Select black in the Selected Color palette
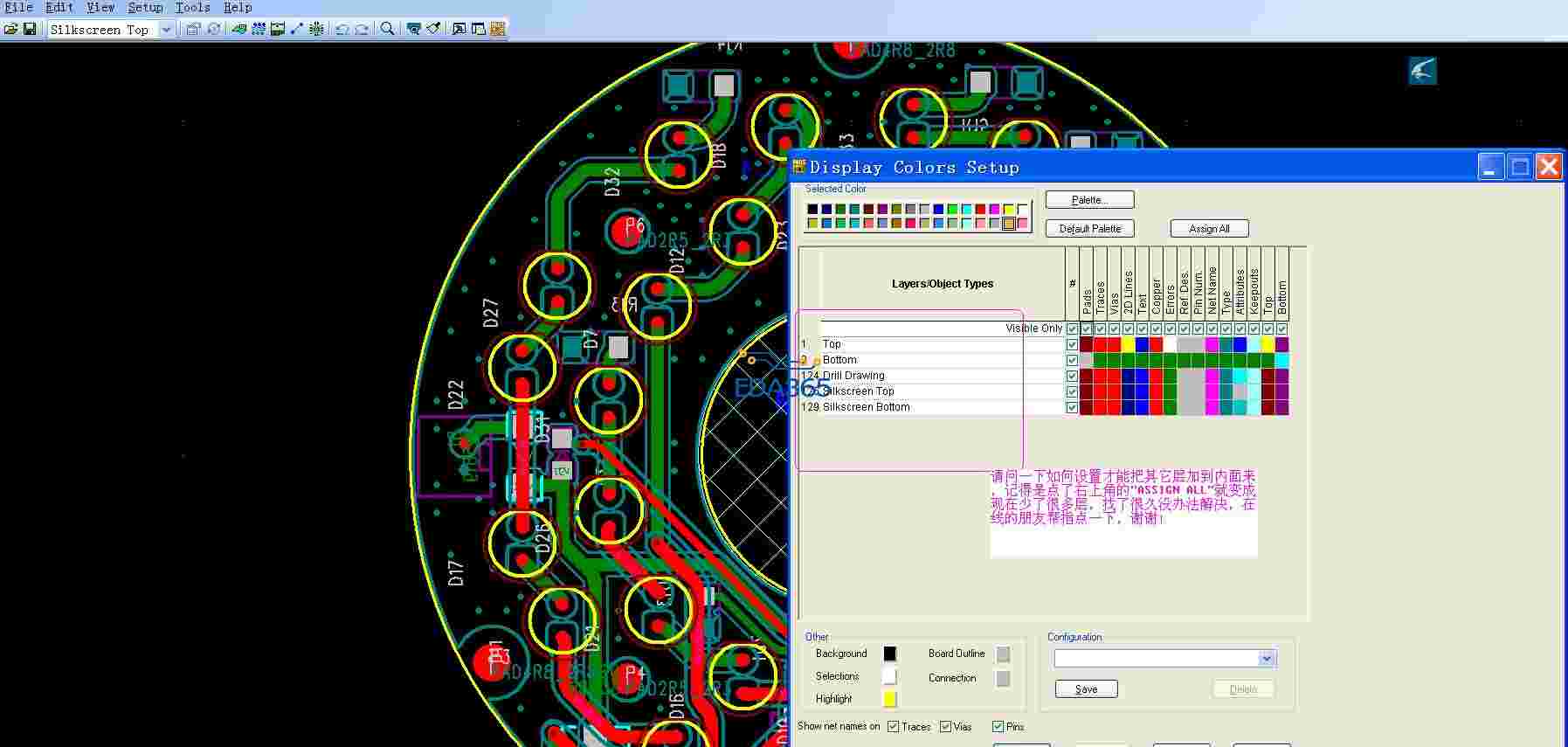1568x747 pixels. pos(812,209)
